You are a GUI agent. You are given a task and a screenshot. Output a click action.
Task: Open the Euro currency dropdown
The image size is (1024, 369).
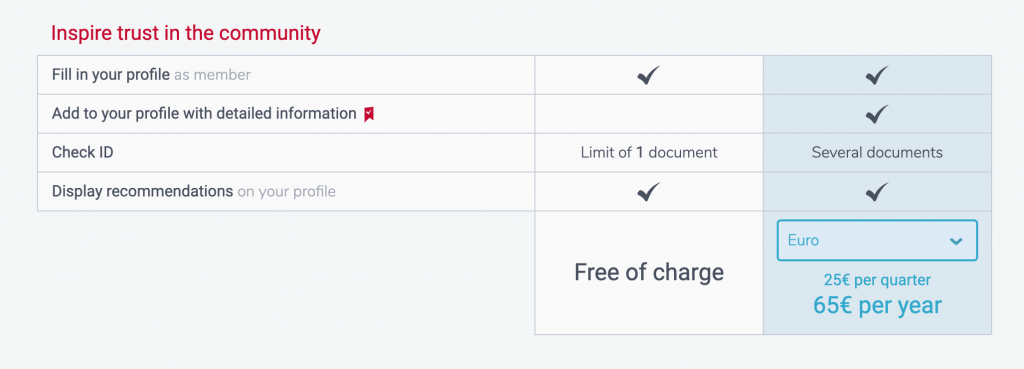877,240
